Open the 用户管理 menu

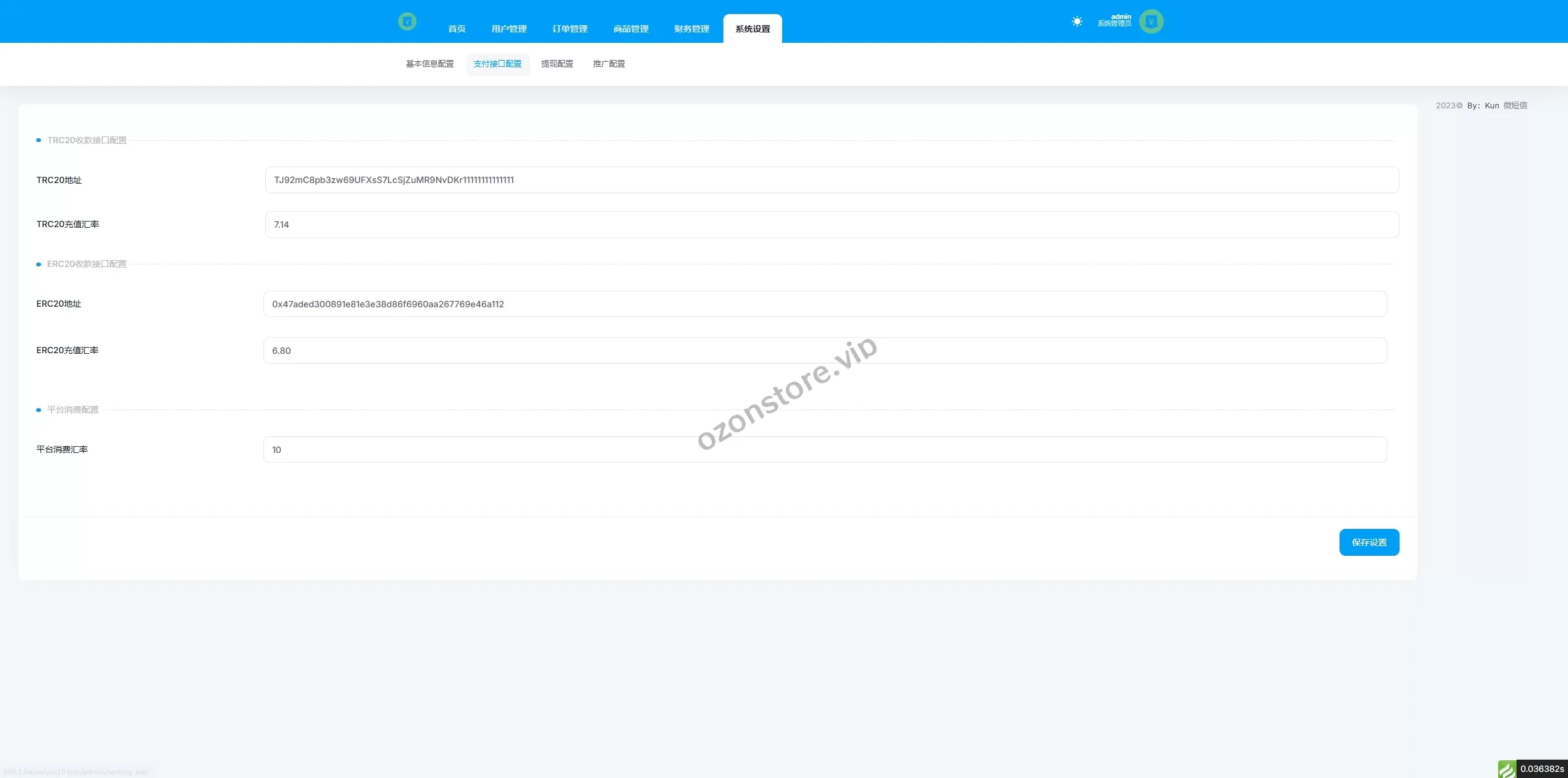tap(508, 29)
